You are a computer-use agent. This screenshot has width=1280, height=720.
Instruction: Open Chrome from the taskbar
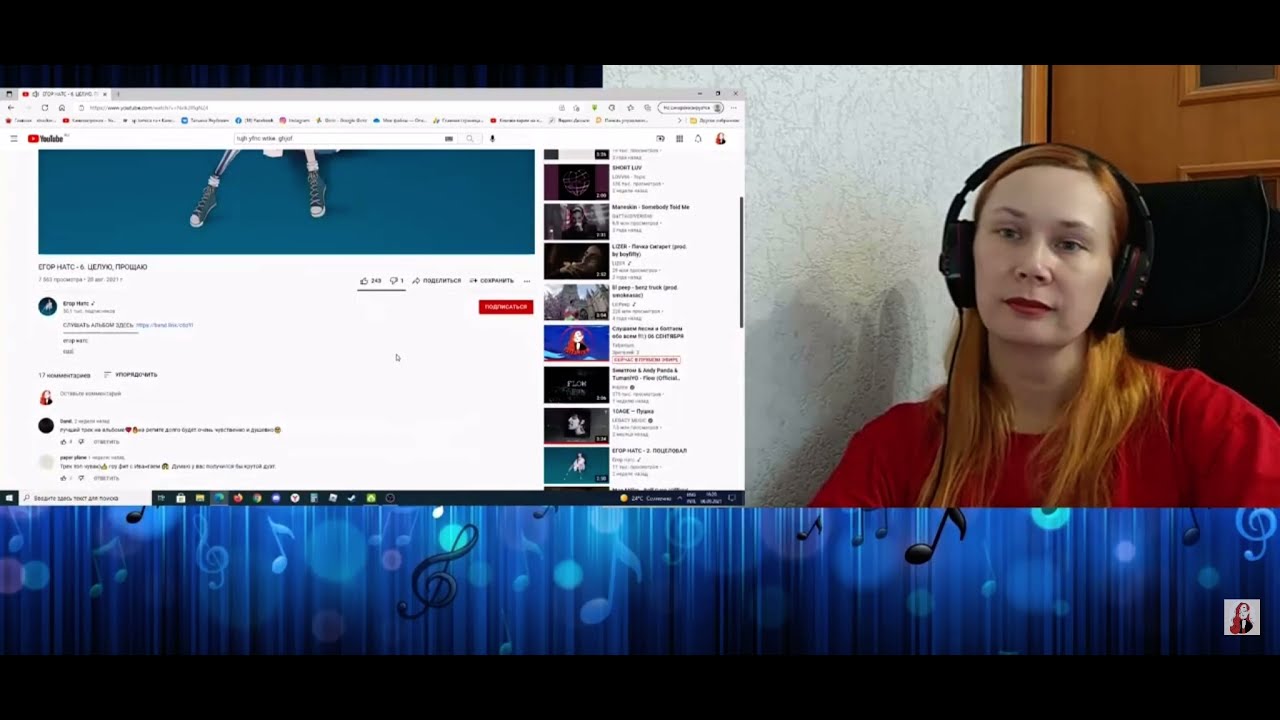(257, 498)
